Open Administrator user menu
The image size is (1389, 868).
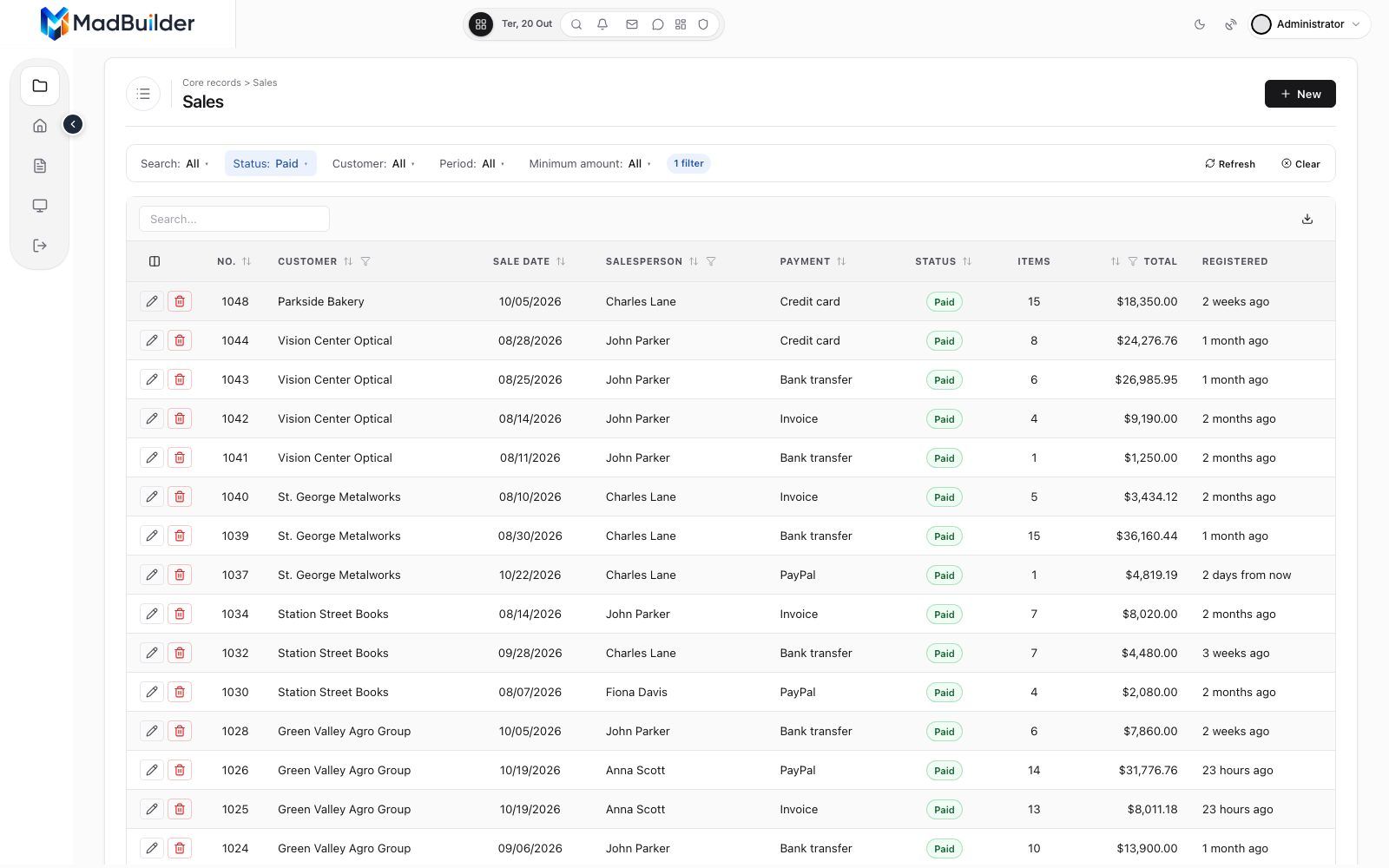[x=1310, y=24]
